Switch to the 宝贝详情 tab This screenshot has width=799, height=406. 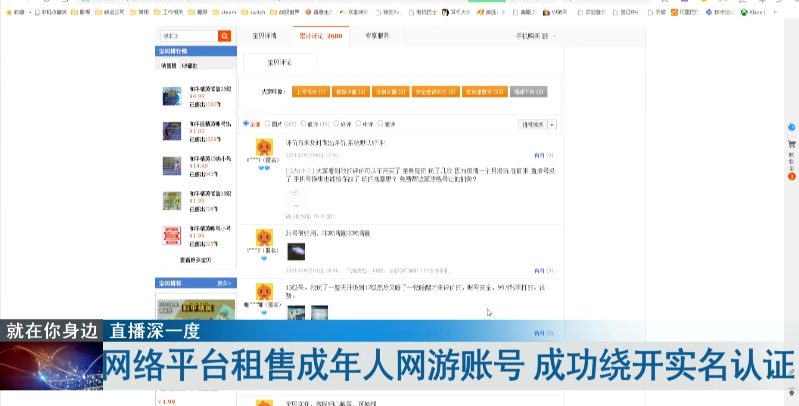(264, 36)
